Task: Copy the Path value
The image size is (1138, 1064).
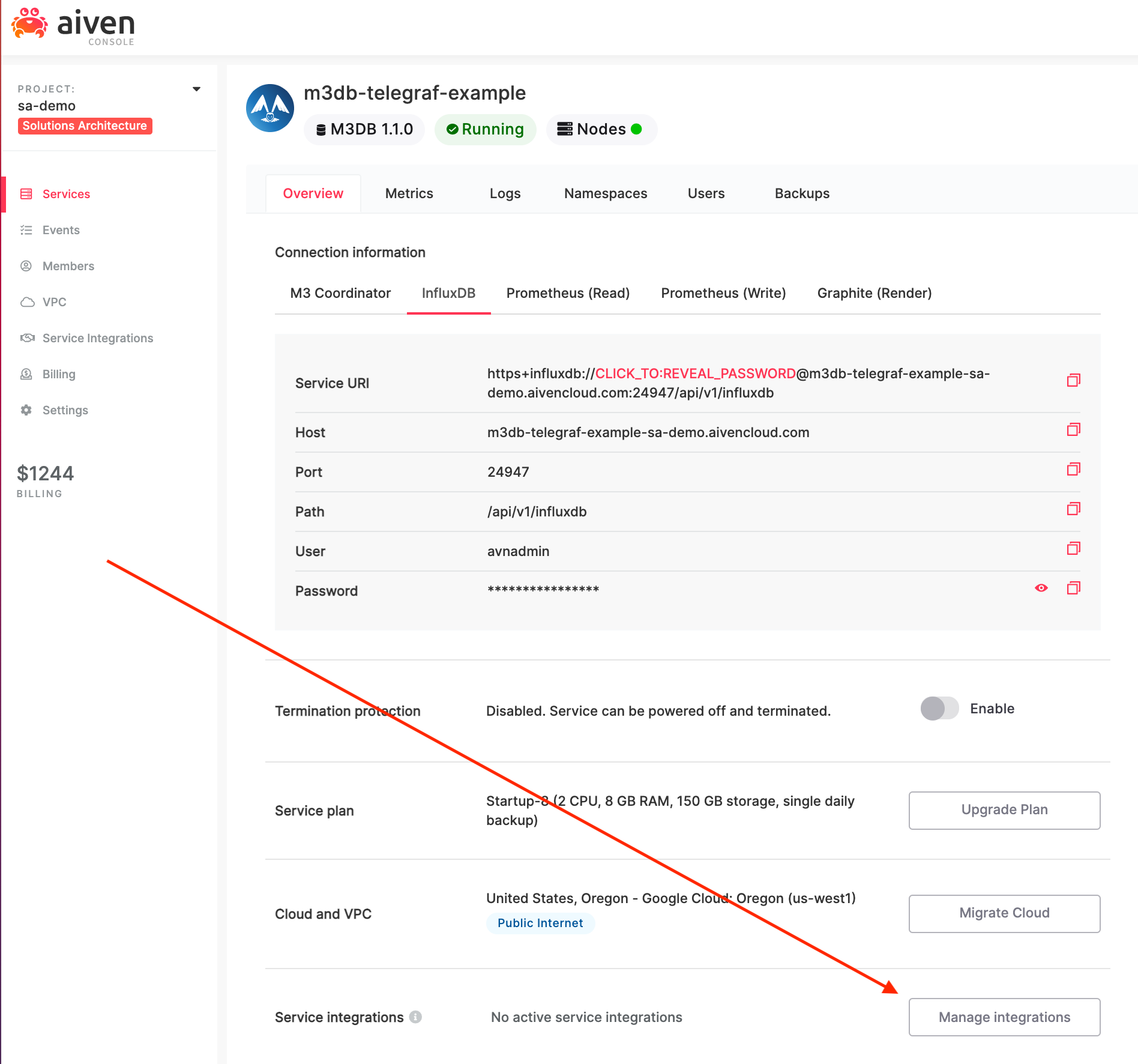Action: 1073,509
